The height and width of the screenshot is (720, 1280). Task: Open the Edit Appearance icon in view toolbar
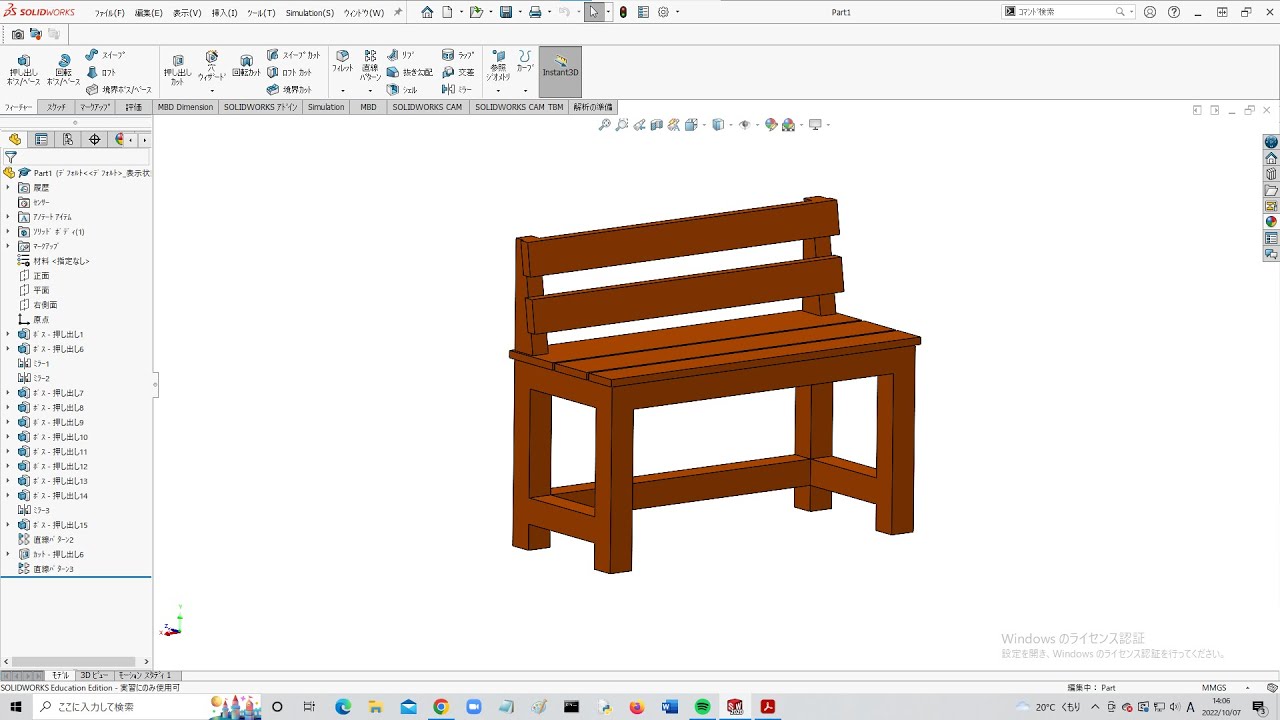[x=771, y=125]
